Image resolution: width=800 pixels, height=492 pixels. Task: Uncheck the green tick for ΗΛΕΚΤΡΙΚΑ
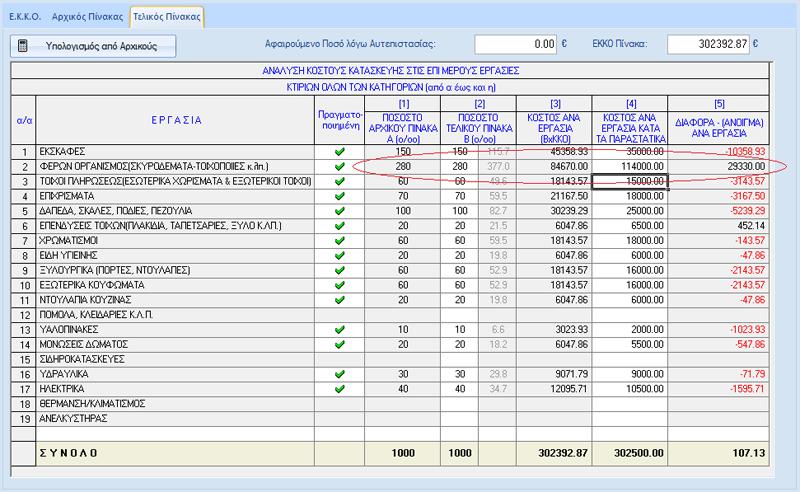339,388
